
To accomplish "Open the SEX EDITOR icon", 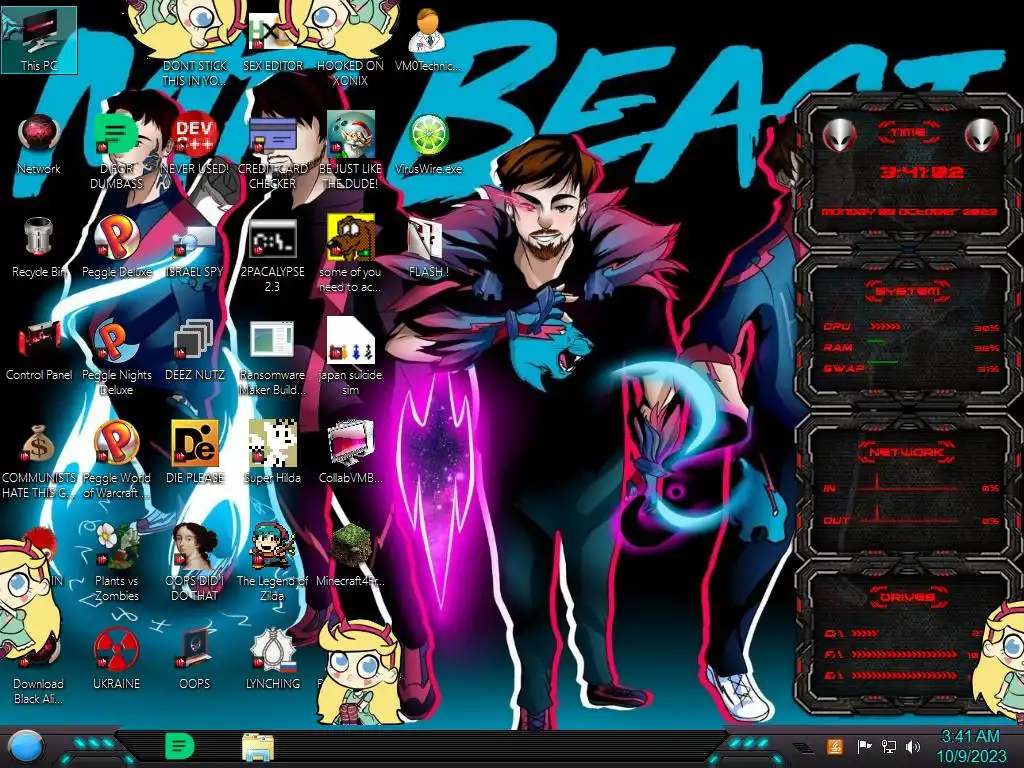I will click(x=272, y=42).
